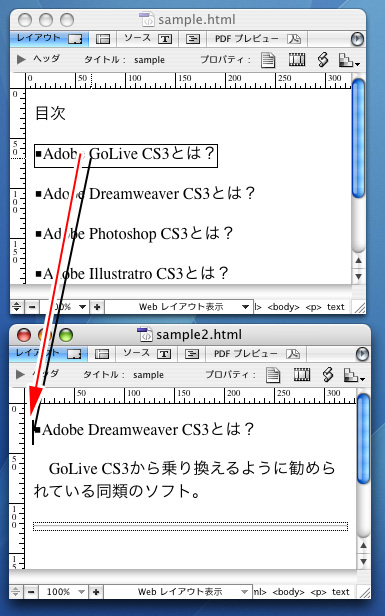Screen dimensions: 385x616
Task: Click the タイトル field showing sample in sample.html
Action: [x=149, y=60]
